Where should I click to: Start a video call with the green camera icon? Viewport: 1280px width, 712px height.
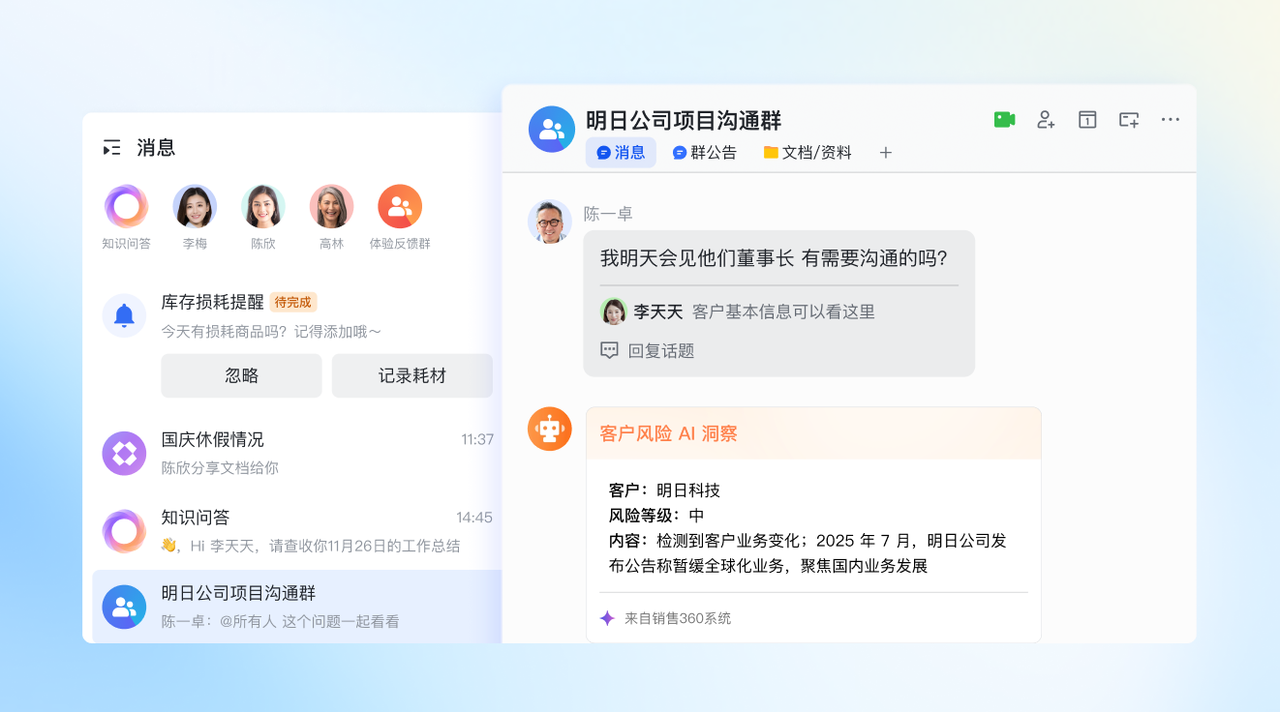coord(1004,120)
